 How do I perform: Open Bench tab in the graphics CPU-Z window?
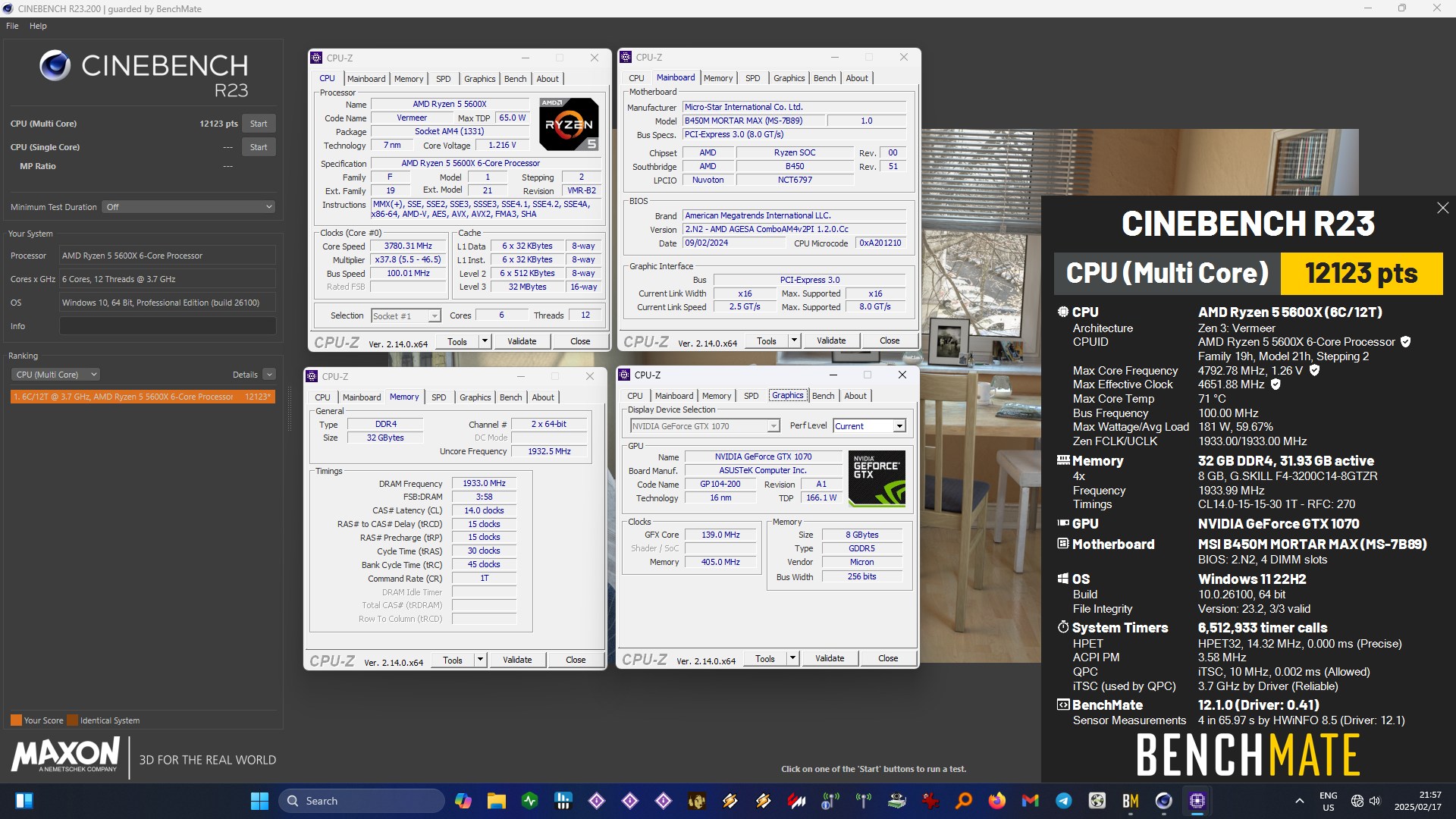coord(823,396)
